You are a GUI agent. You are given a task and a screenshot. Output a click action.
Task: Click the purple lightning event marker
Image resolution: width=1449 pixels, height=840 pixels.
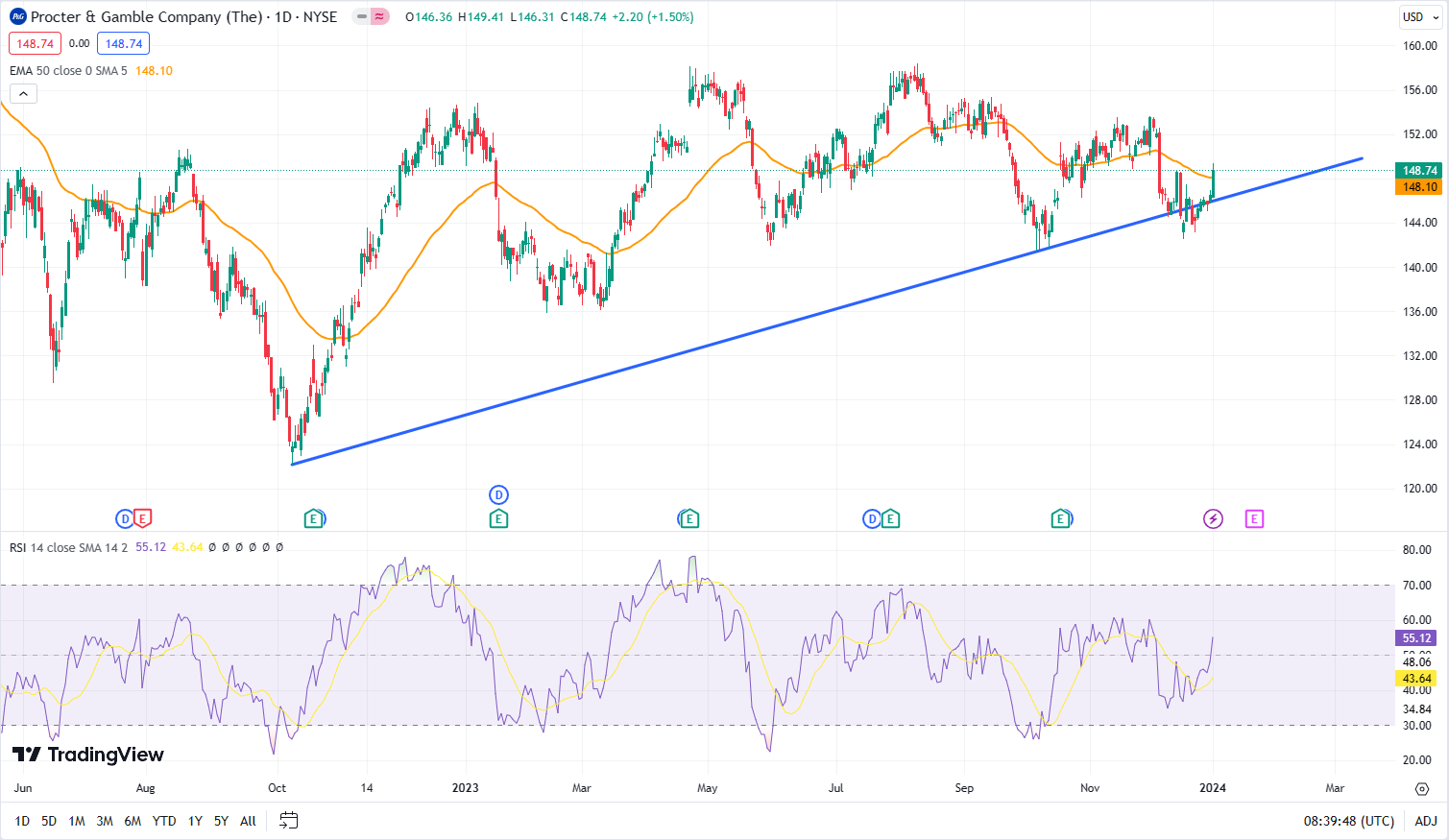pos(1213,519)
